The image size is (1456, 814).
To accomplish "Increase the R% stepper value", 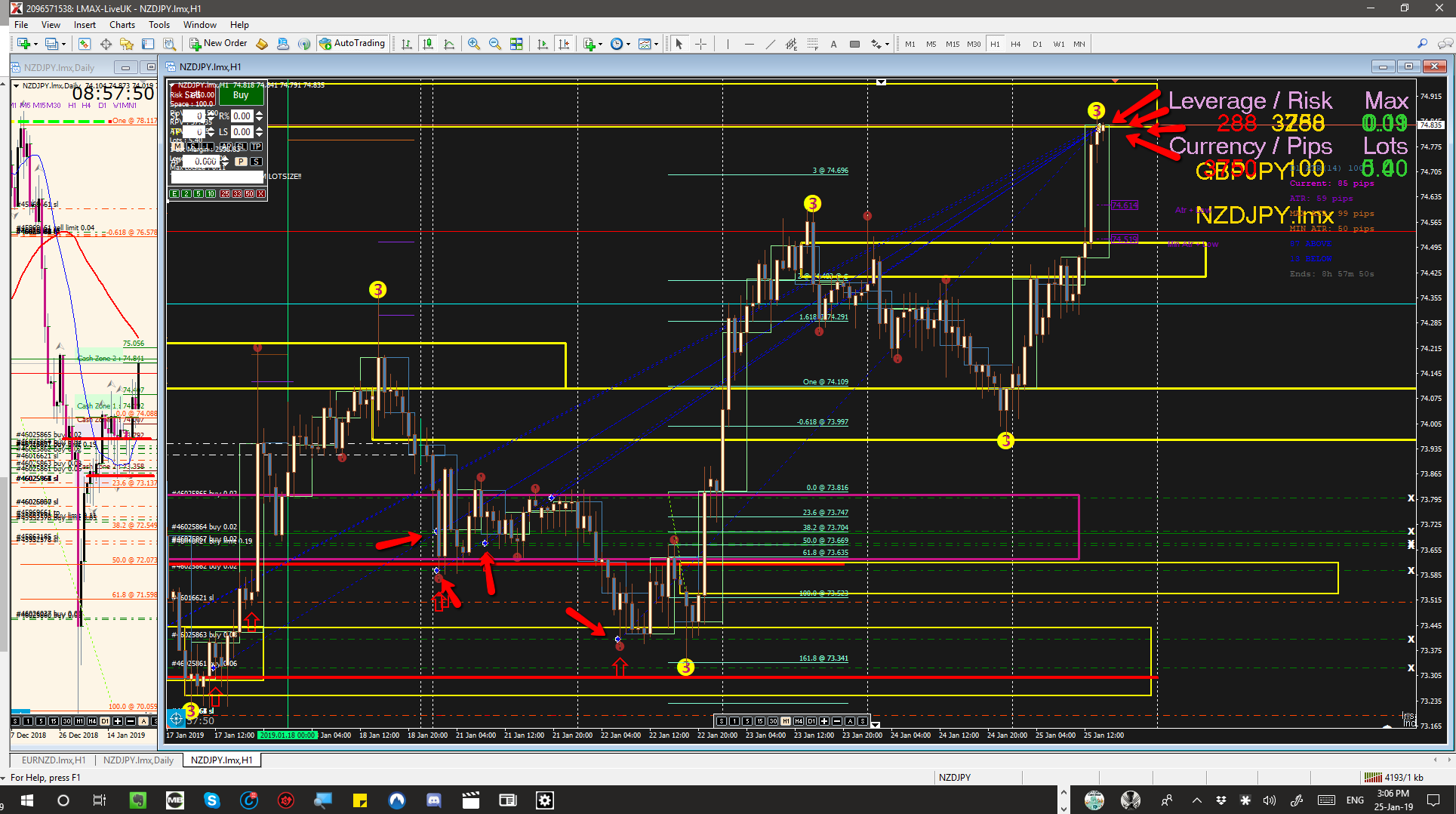I will pos(260,113).
